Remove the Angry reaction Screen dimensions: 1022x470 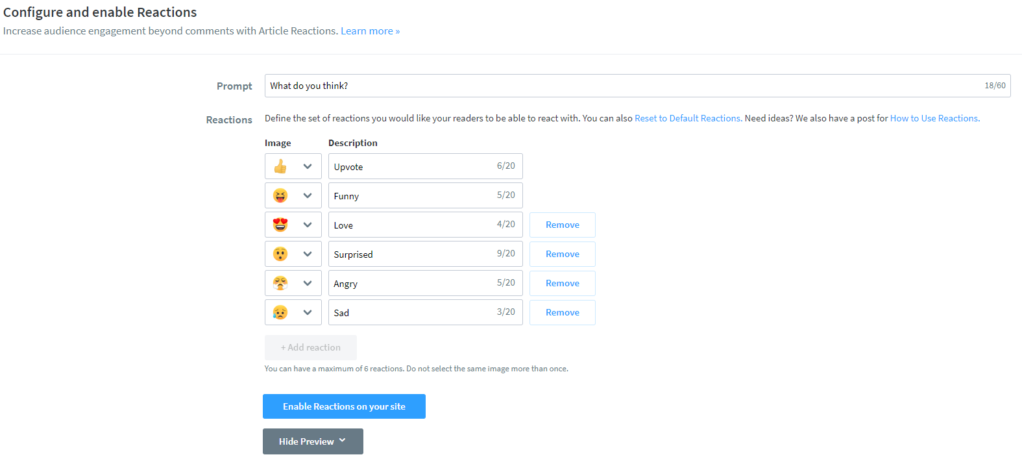point(562,283)
